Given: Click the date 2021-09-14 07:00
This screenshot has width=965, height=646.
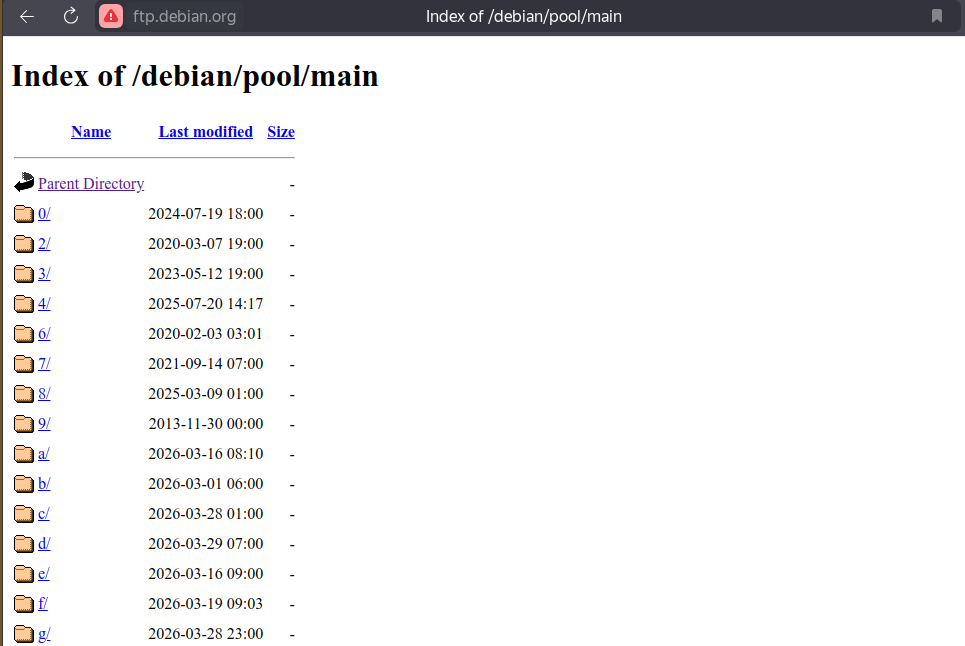Looking at the screenshot, I should point(206,364).
